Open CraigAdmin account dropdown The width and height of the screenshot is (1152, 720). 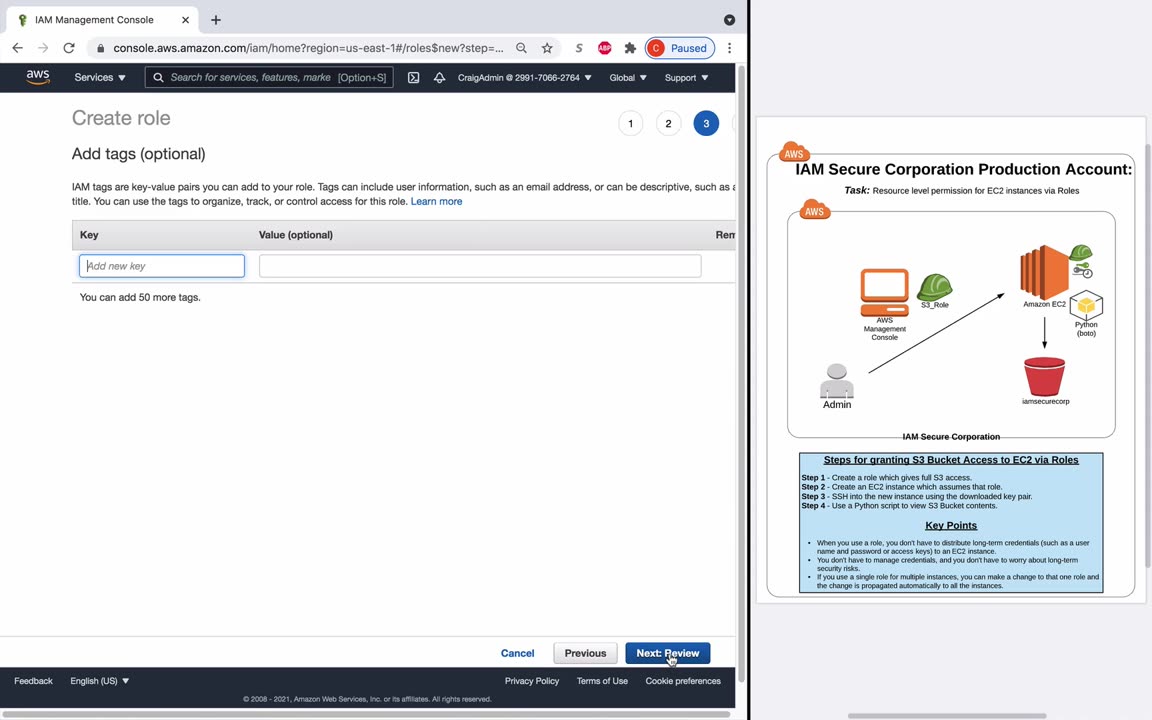[525, 77]
